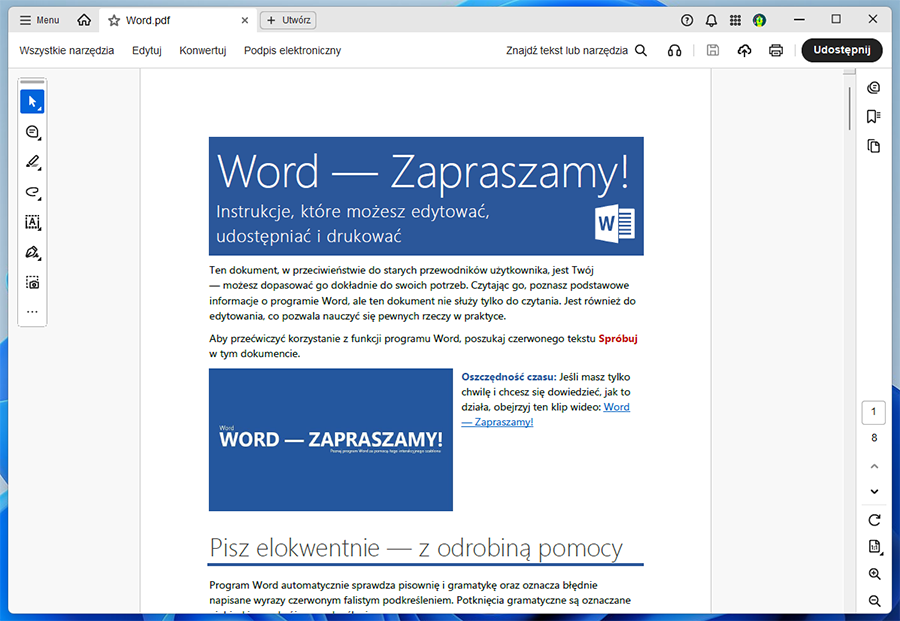The width and height of the screenshot is (900, 621).
Task: Click the Word logo in the banner
Action: tap(615, 223)
